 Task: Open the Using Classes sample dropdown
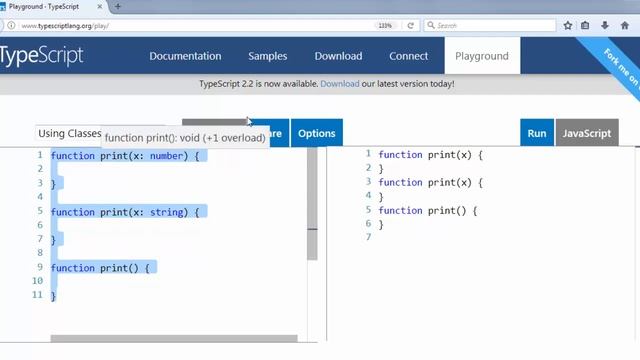[69, 133]
